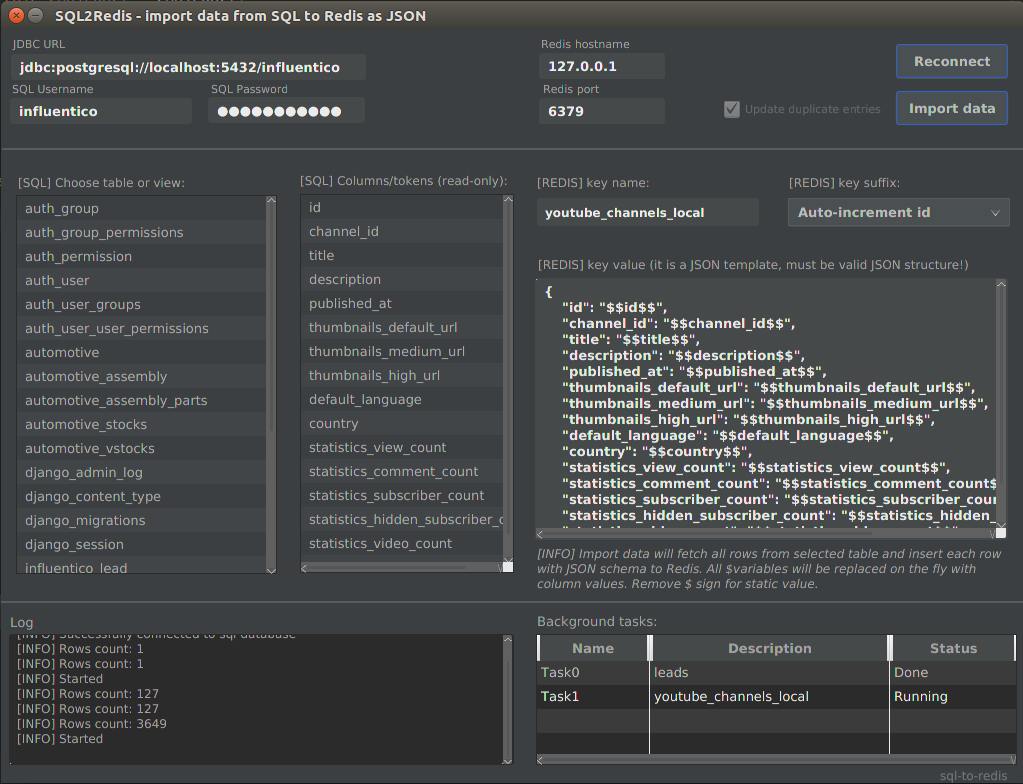The width and height of the screenshot is (1023, 784).
Task: Select the channel_id column token
Action: 402,232
